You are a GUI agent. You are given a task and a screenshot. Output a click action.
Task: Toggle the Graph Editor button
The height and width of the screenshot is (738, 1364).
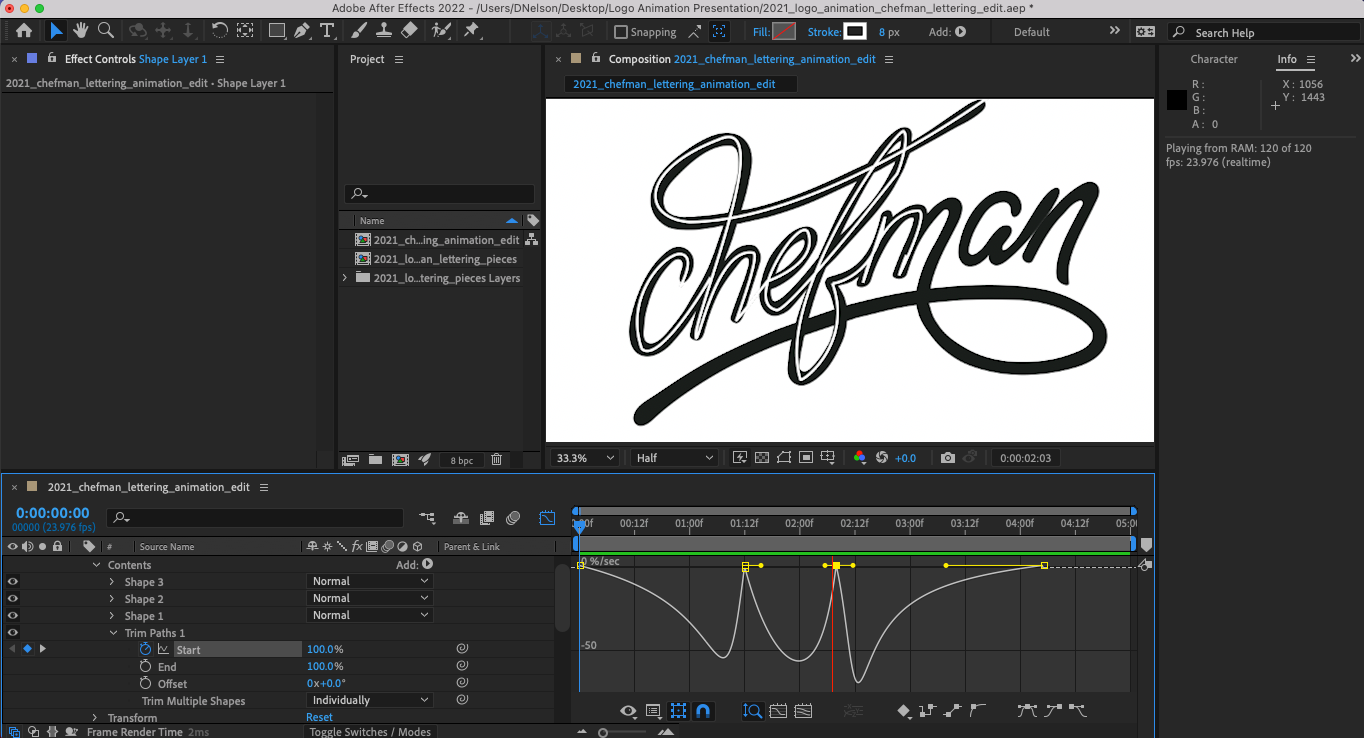(x=547, y=518)
